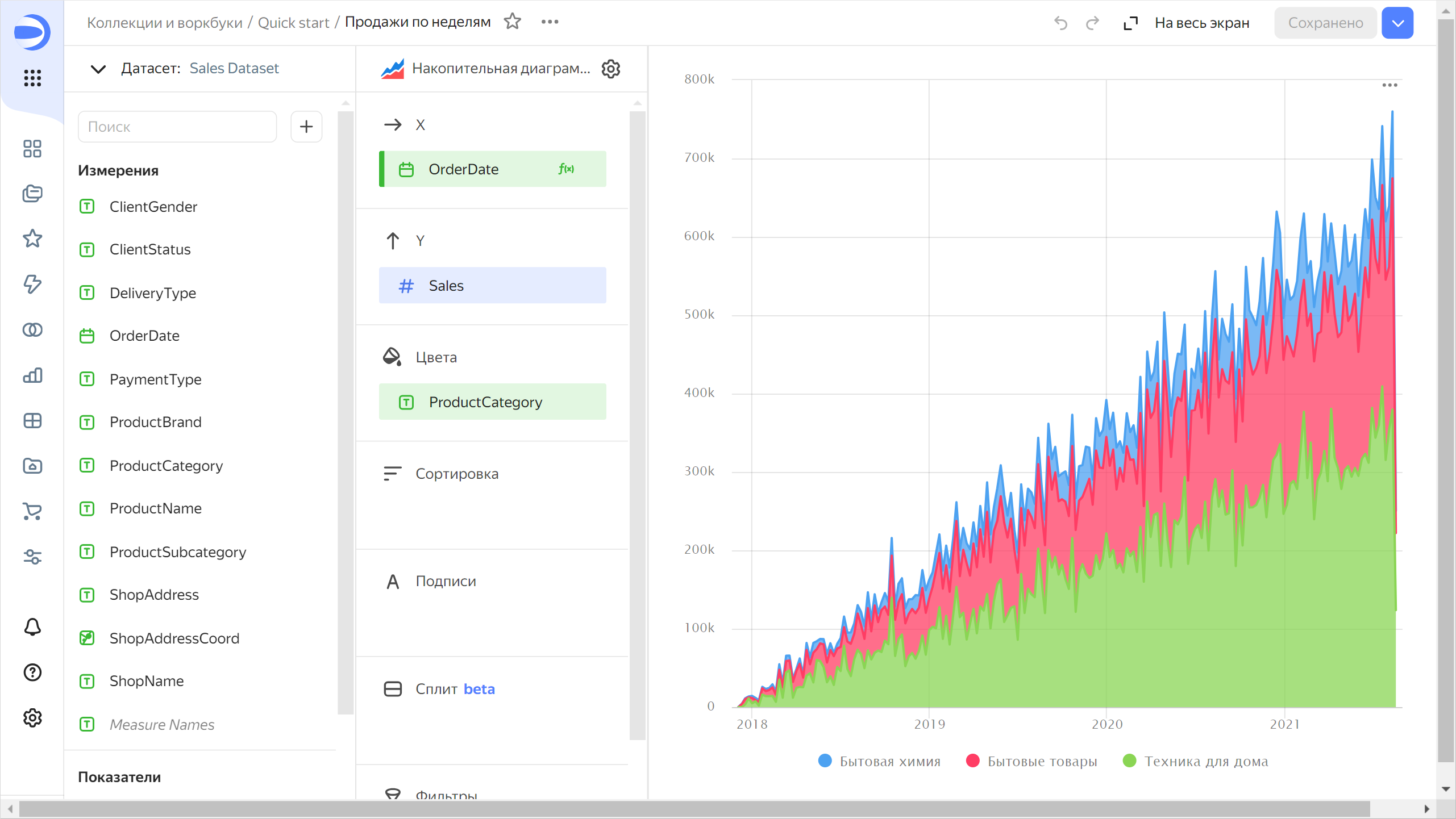Open the Sales Dataset link

(234, 69)
